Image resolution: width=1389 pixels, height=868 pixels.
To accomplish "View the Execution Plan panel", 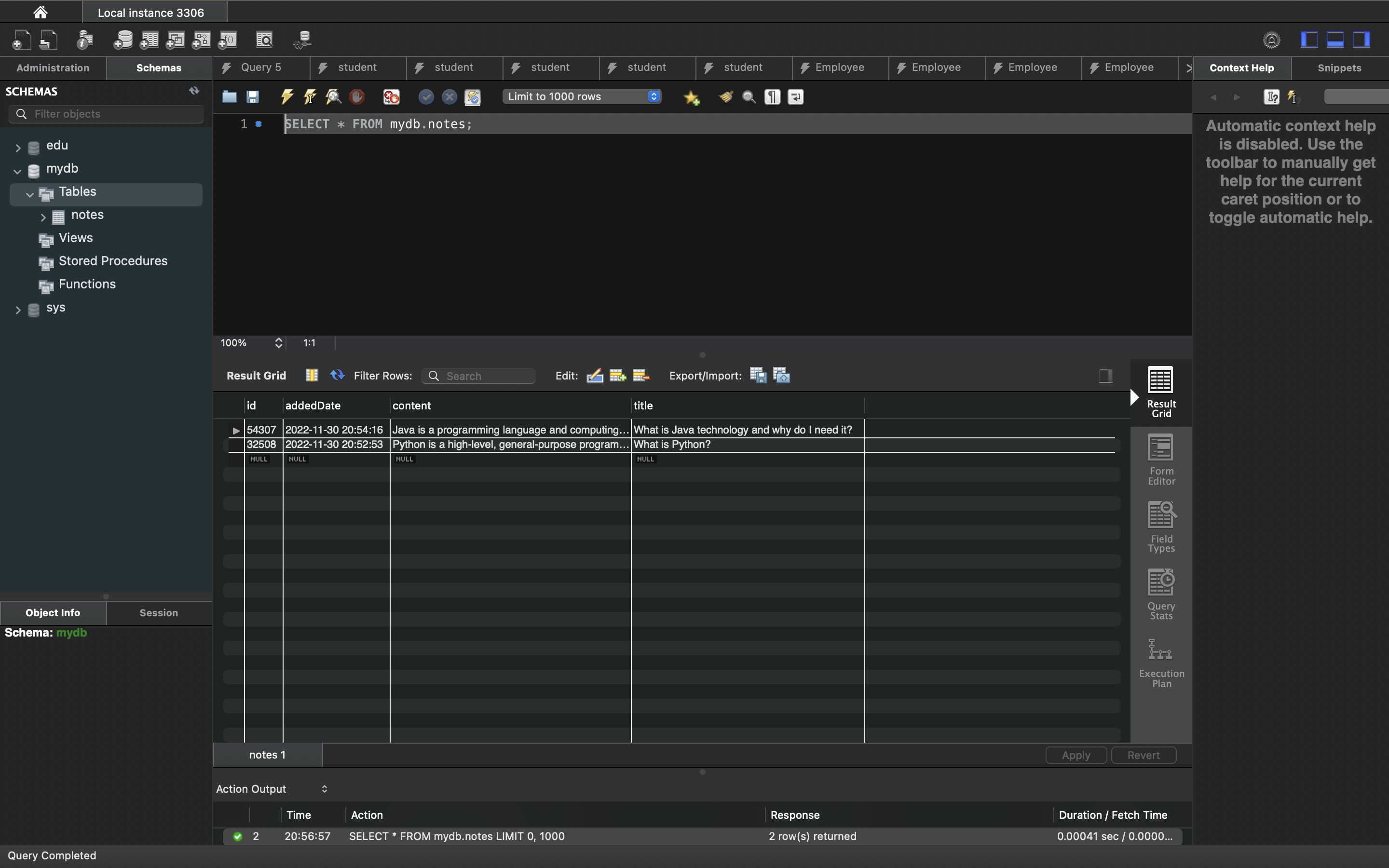I will click(x=1161, y=663).
